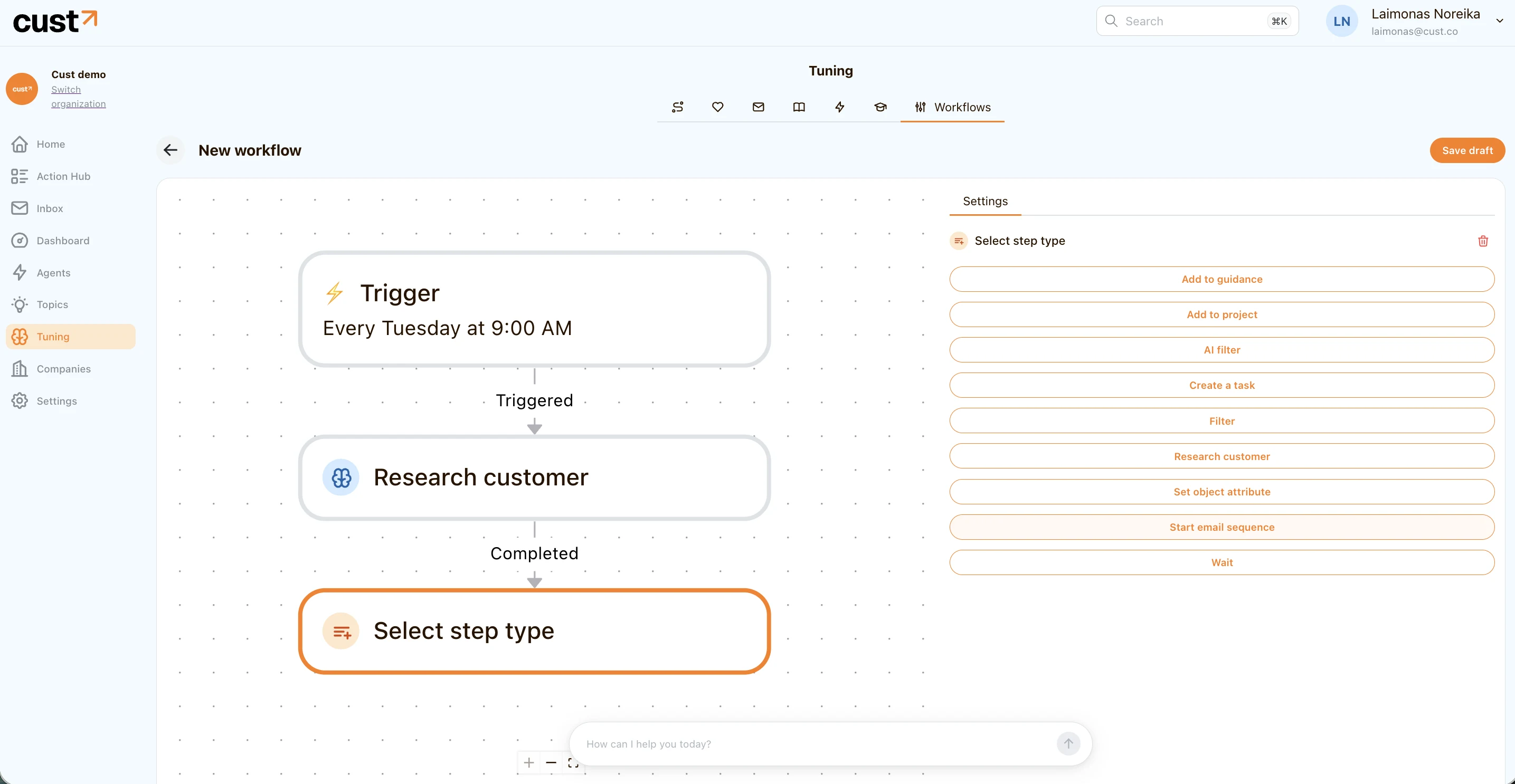Click the Switch organization link
1515x784 pixels.
click(78, 97)
